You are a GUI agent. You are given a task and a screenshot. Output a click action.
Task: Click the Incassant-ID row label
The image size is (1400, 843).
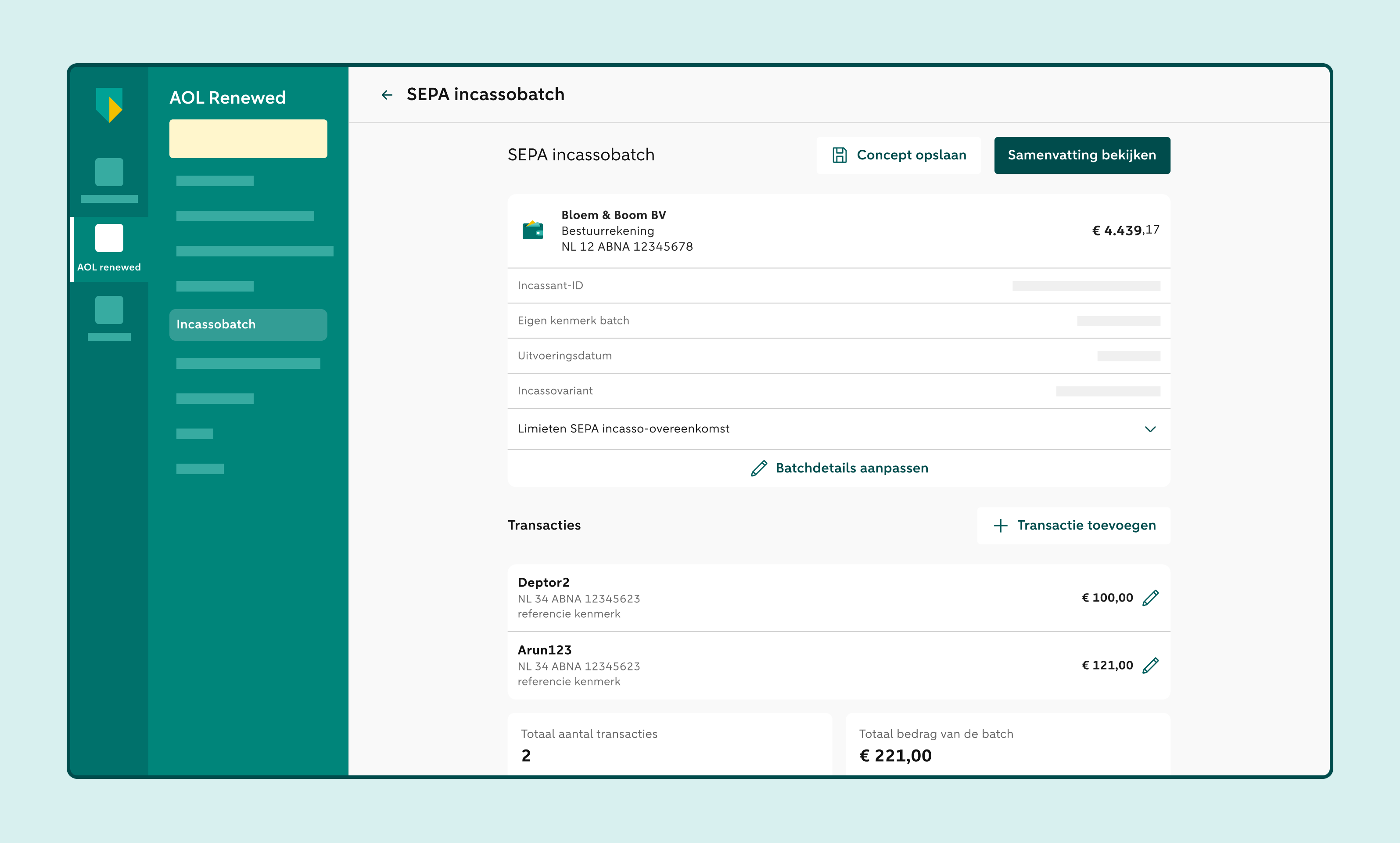(550, 286)
